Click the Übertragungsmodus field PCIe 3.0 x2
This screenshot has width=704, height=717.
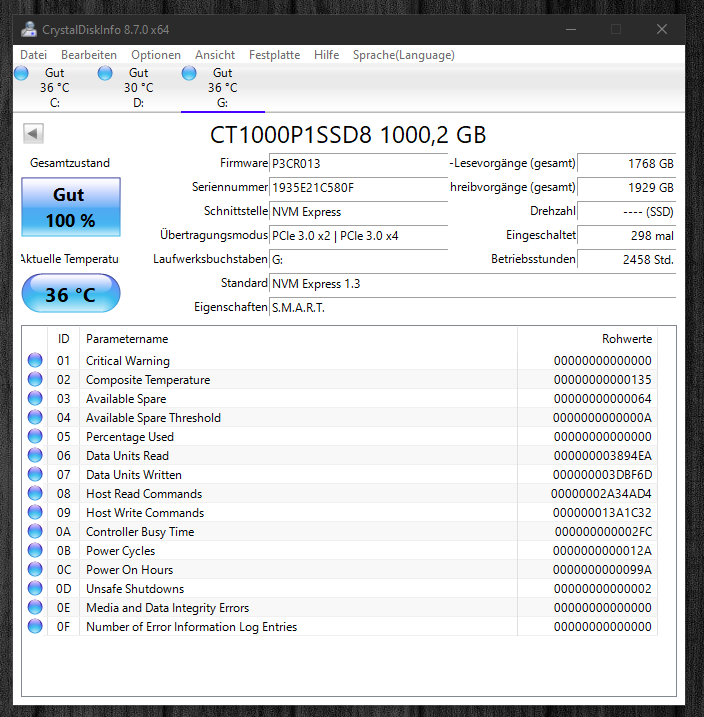point(358,235)
